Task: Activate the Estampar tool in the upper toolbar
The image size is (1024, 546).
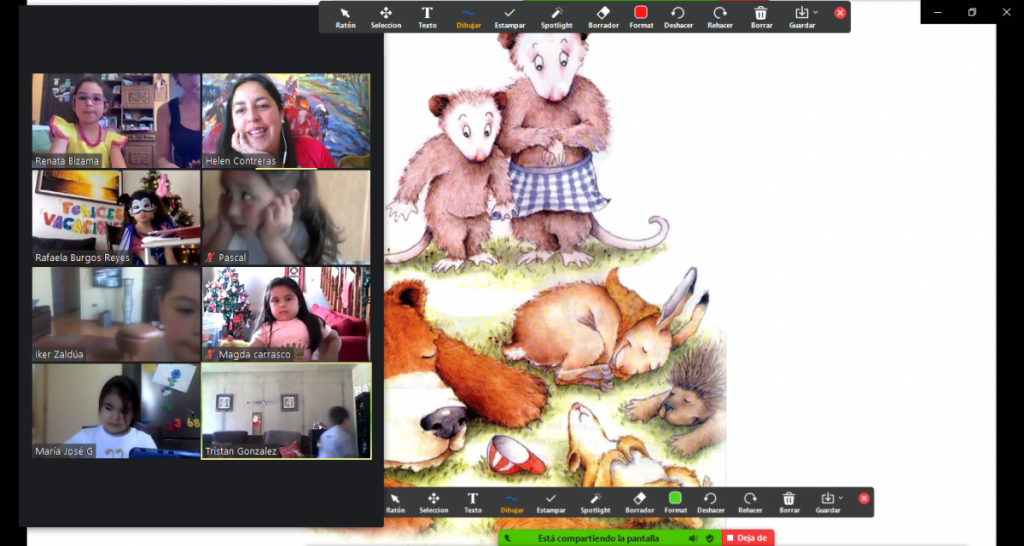Action: click(510, 17)
